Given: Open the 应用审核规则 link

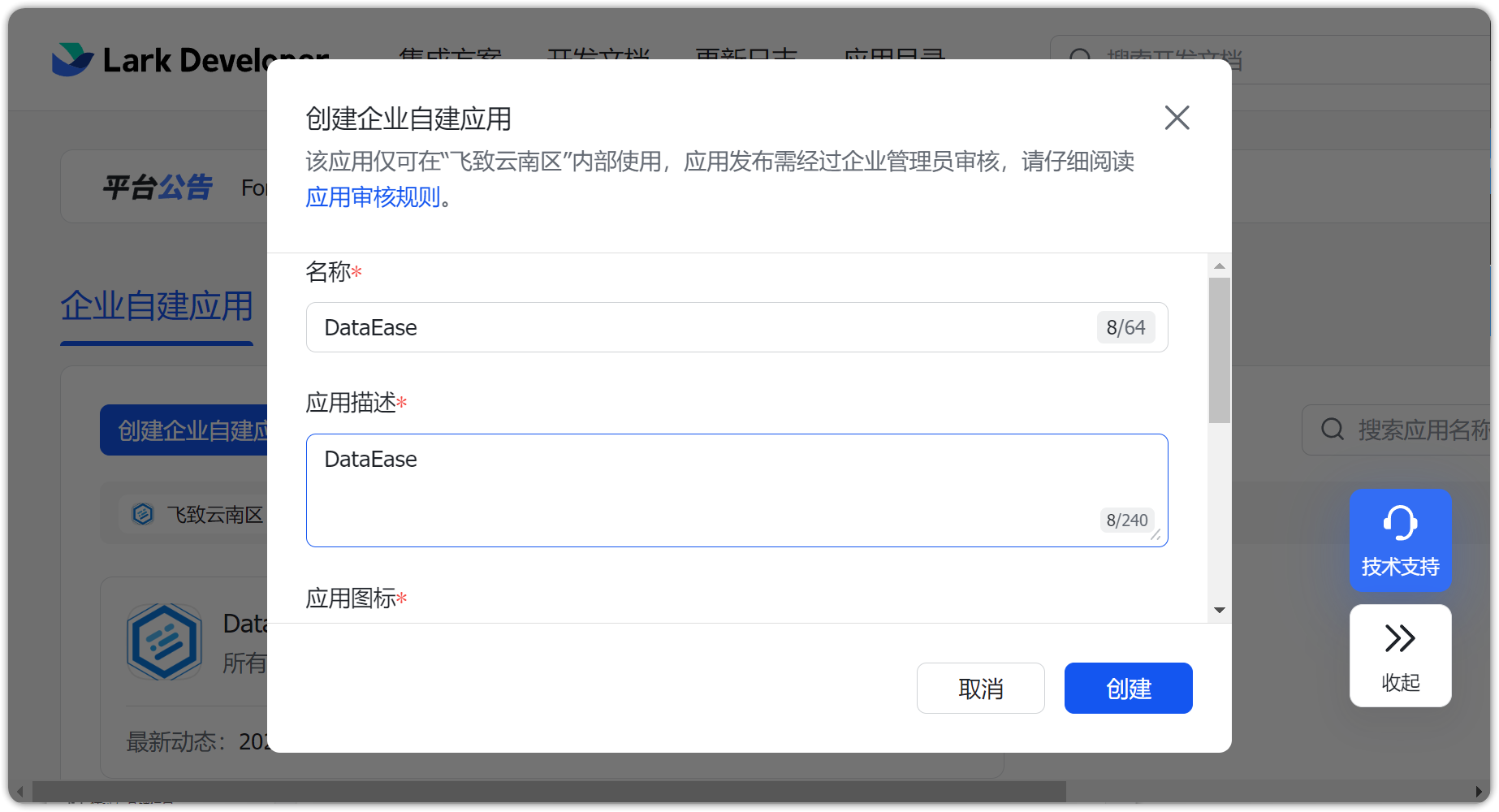Looking at the screenshot, I should coord(373,197).
